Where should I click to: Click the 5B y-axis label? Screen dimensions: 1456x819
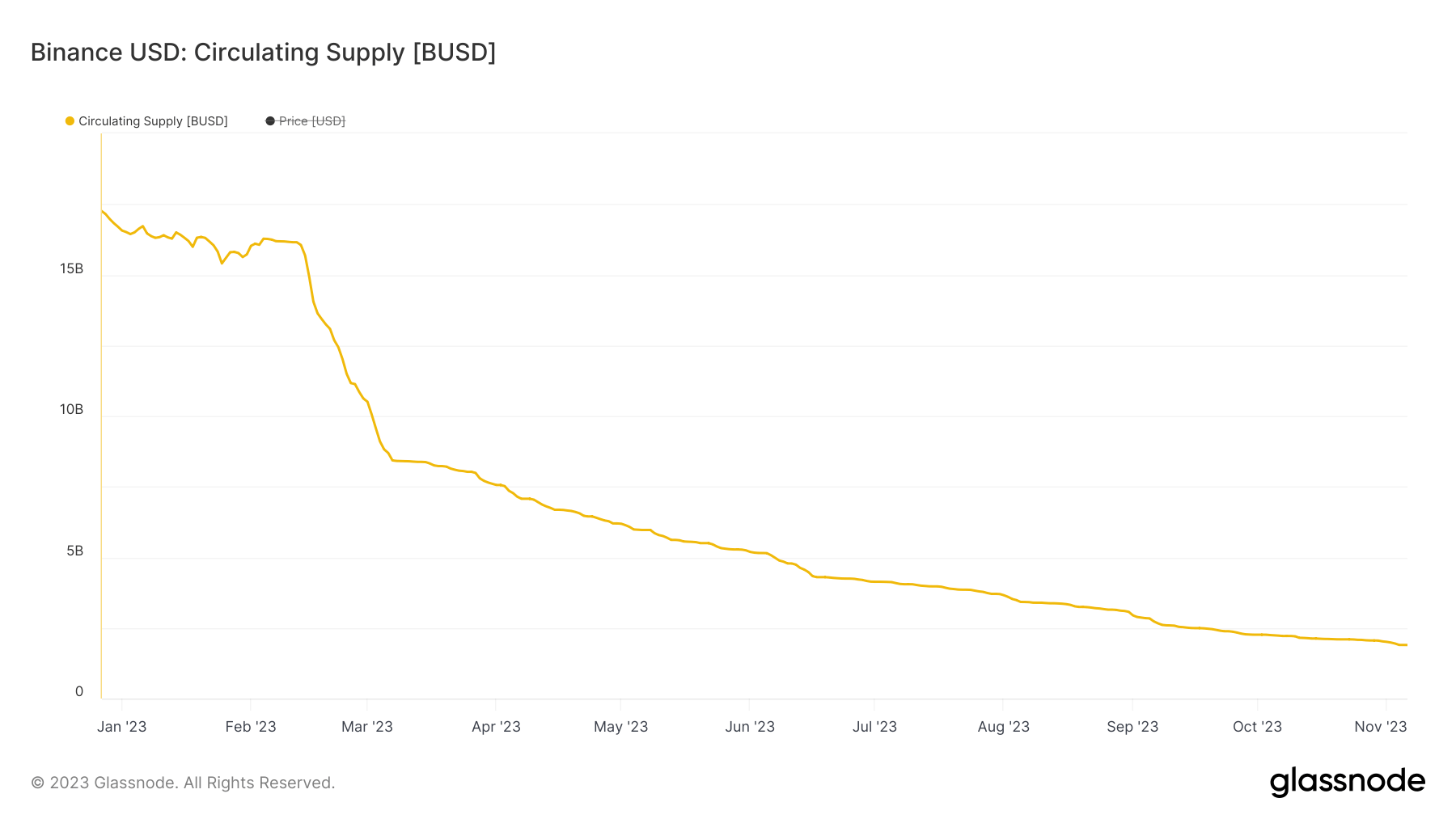point(74,551)
